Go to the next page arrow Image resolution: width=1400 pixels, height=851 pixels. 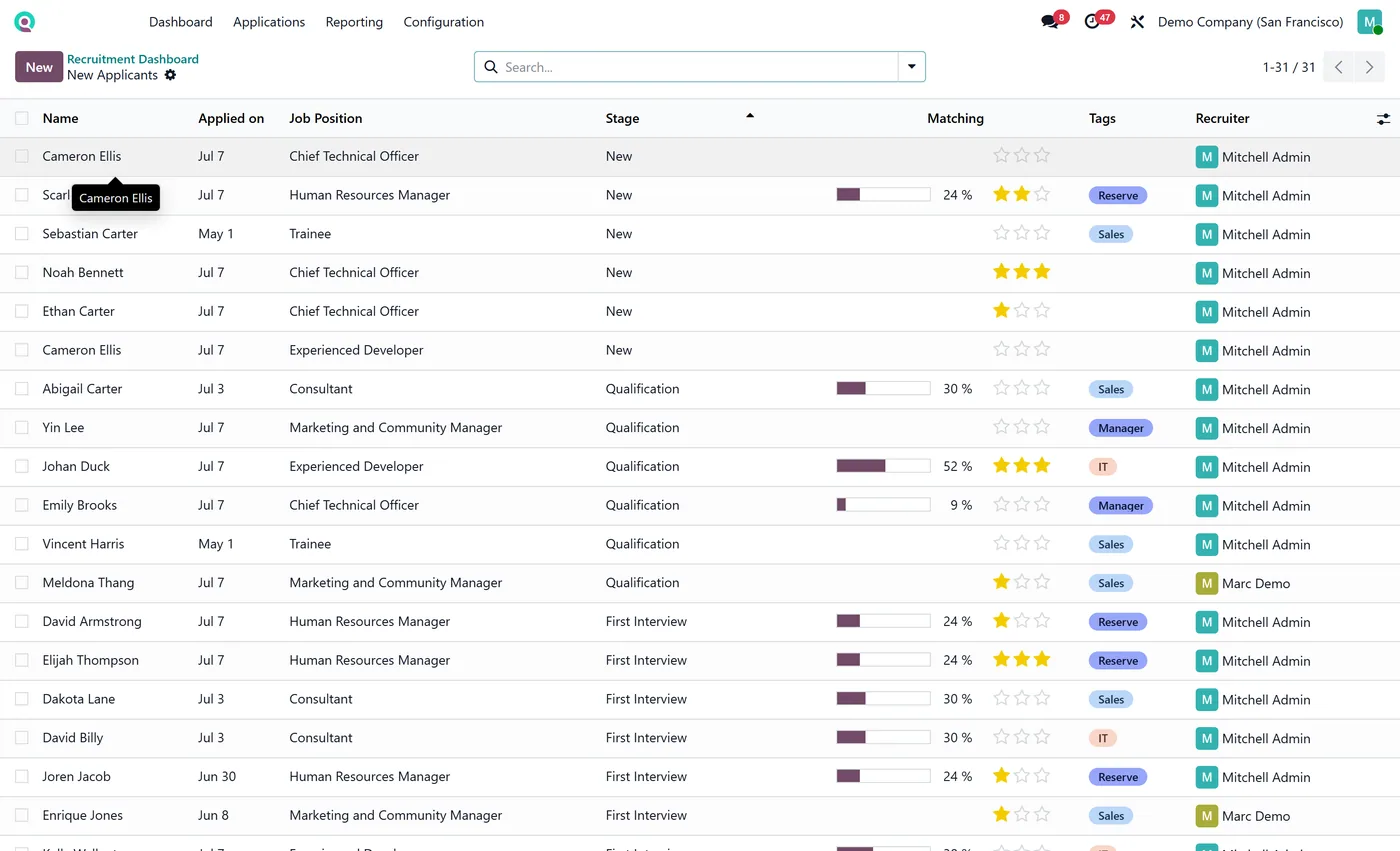(1370, 67)
